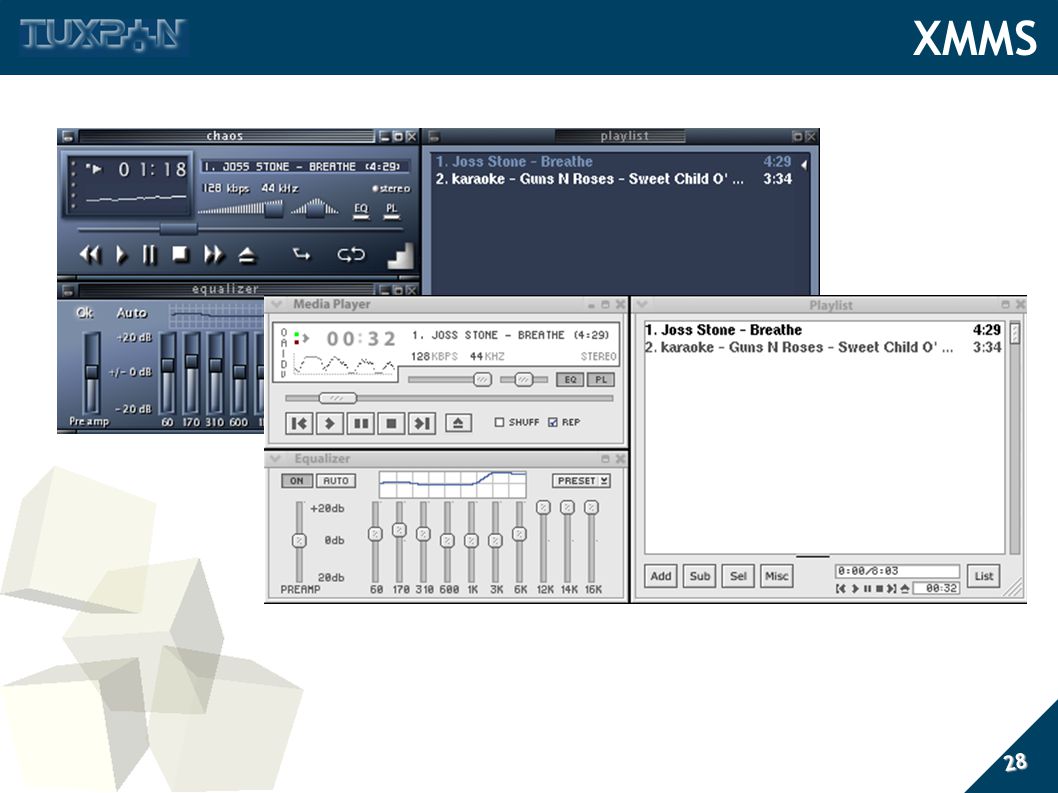Select karaoke Guns N Roses track in light Playlist
Image resolution: width=1058 pixels, height=793 pixels.
823,348
